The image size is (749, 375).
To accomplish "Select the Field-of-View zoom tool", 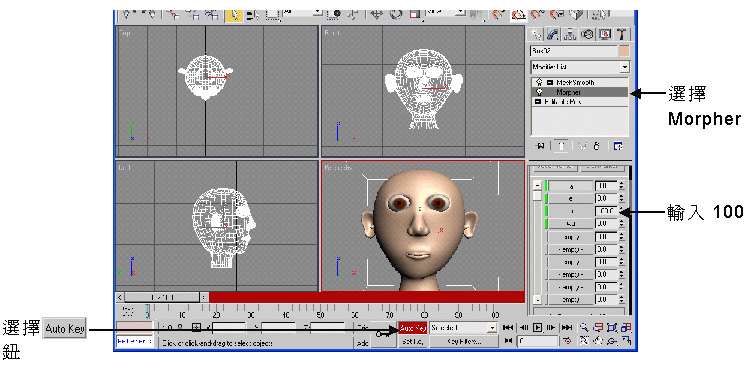I will [584, 341].
